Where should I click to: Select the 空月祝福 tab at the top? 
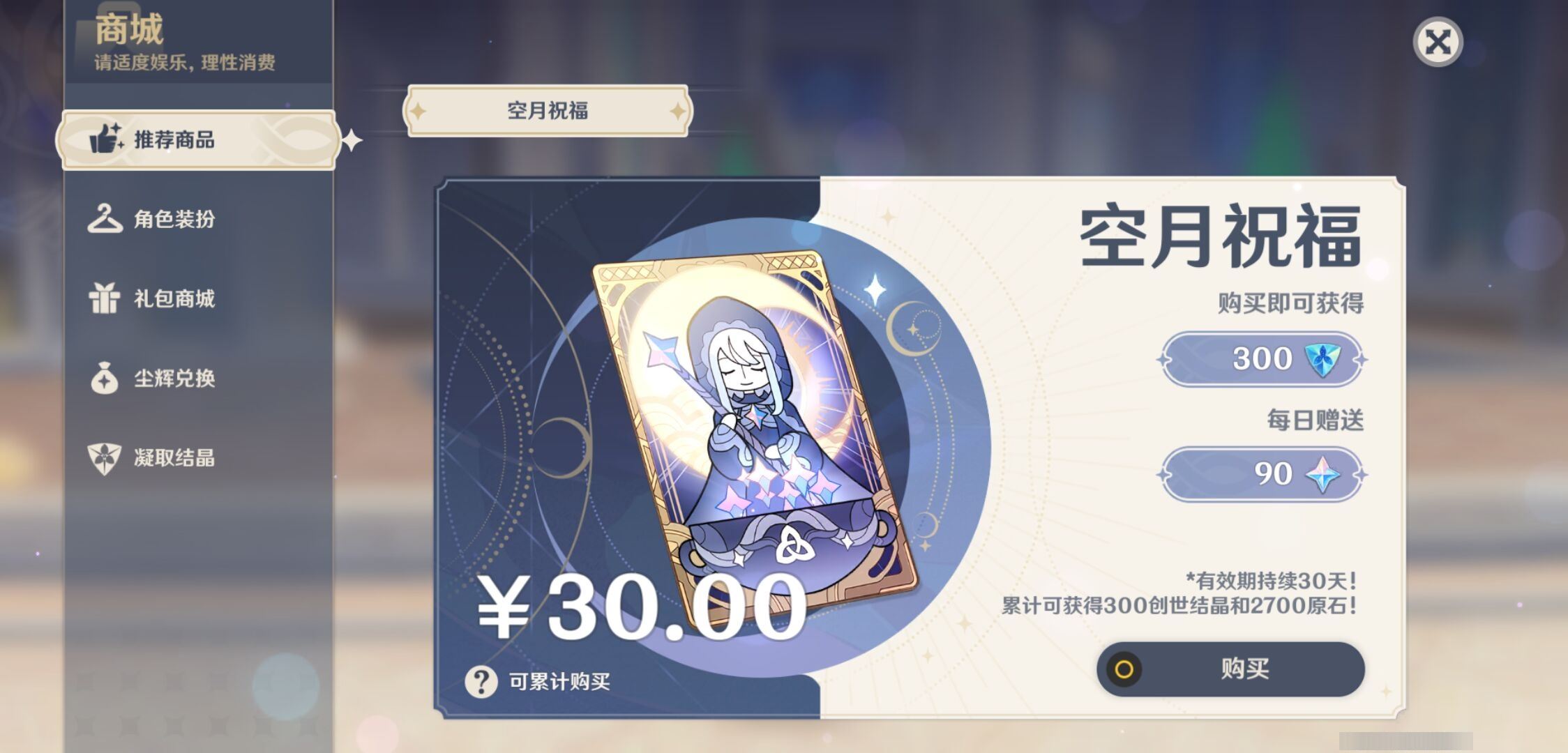pos(548,111)
